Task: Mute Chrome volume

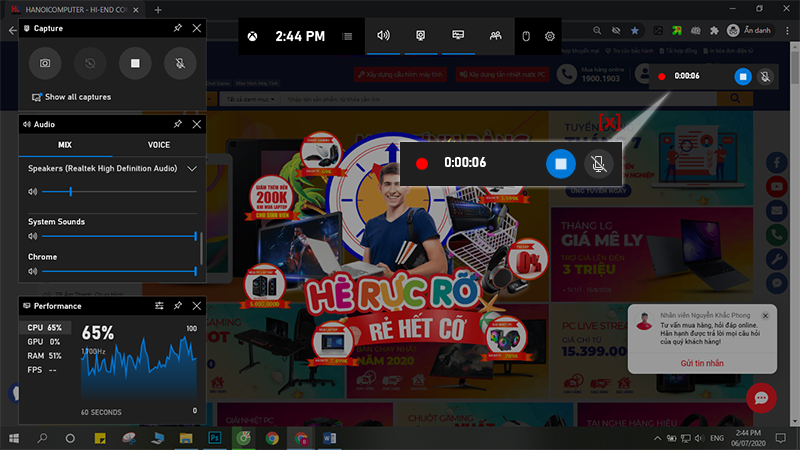Action: click(33, 271)
